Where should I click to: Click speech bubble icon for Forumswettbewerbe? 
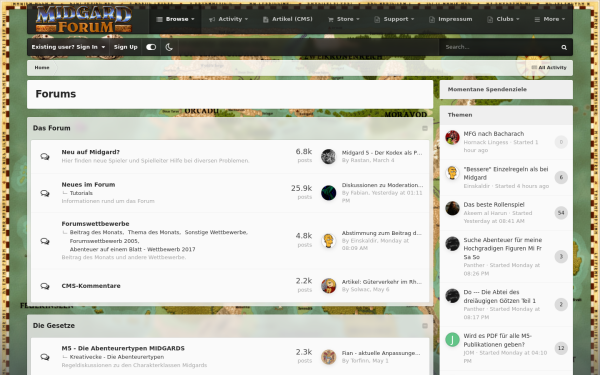pos(45,241)
